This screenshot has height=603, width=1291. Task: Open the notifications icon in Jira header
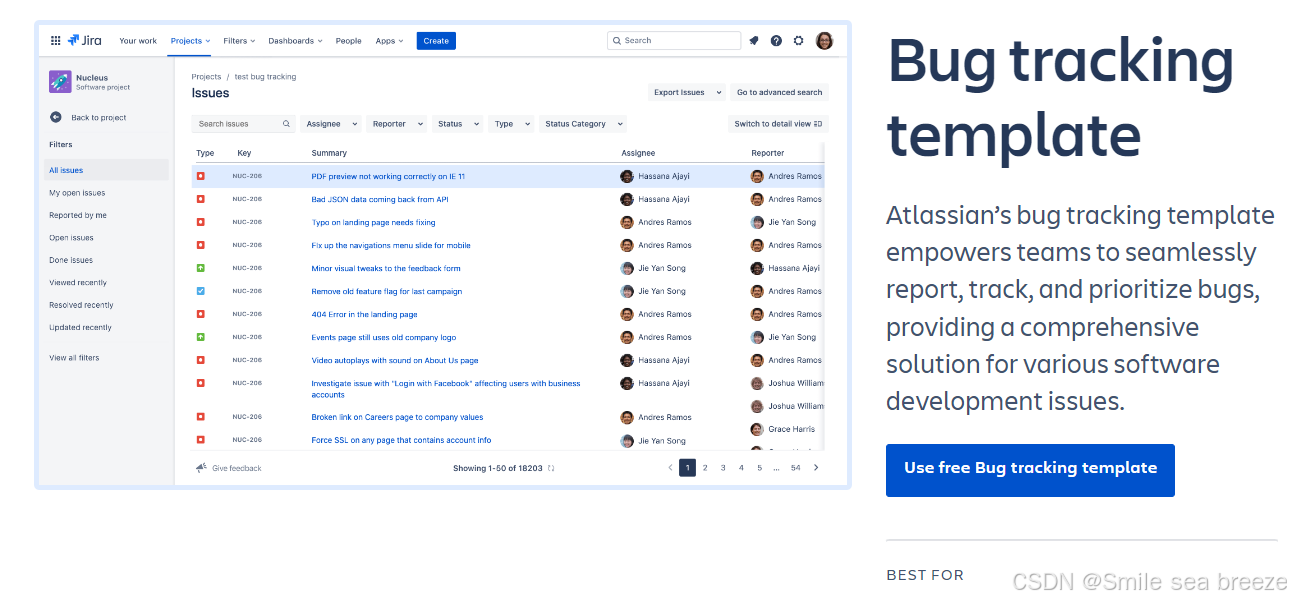click(x=754, y=41)
